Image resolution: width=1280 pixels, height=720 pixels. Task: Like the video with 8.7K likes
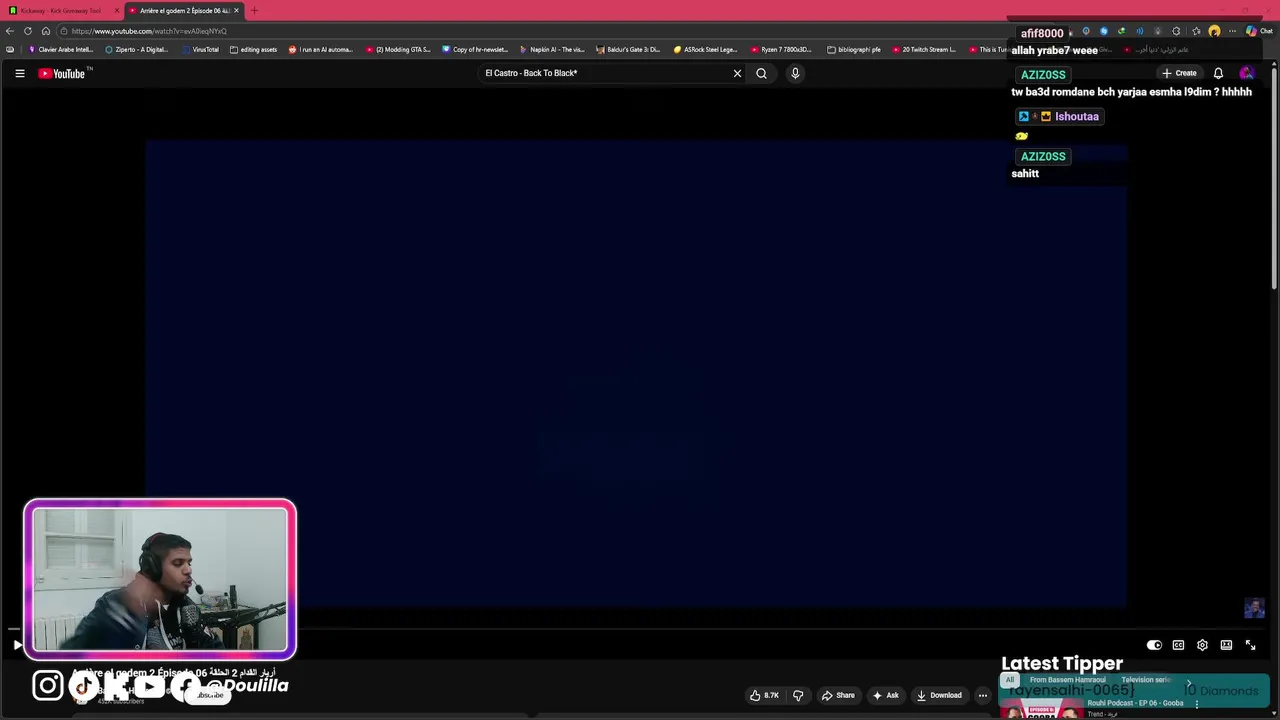click(x=764, y=695)
